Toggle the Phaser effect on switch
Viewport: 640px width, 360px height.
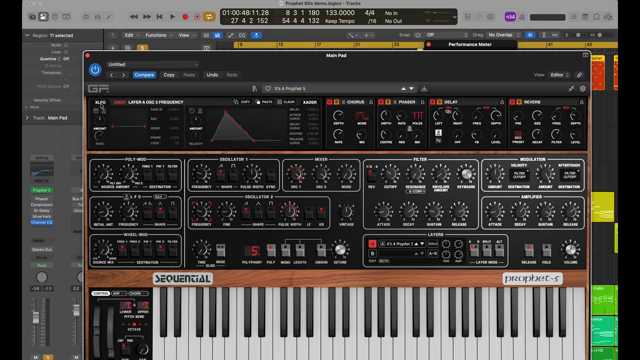[381, 102]
